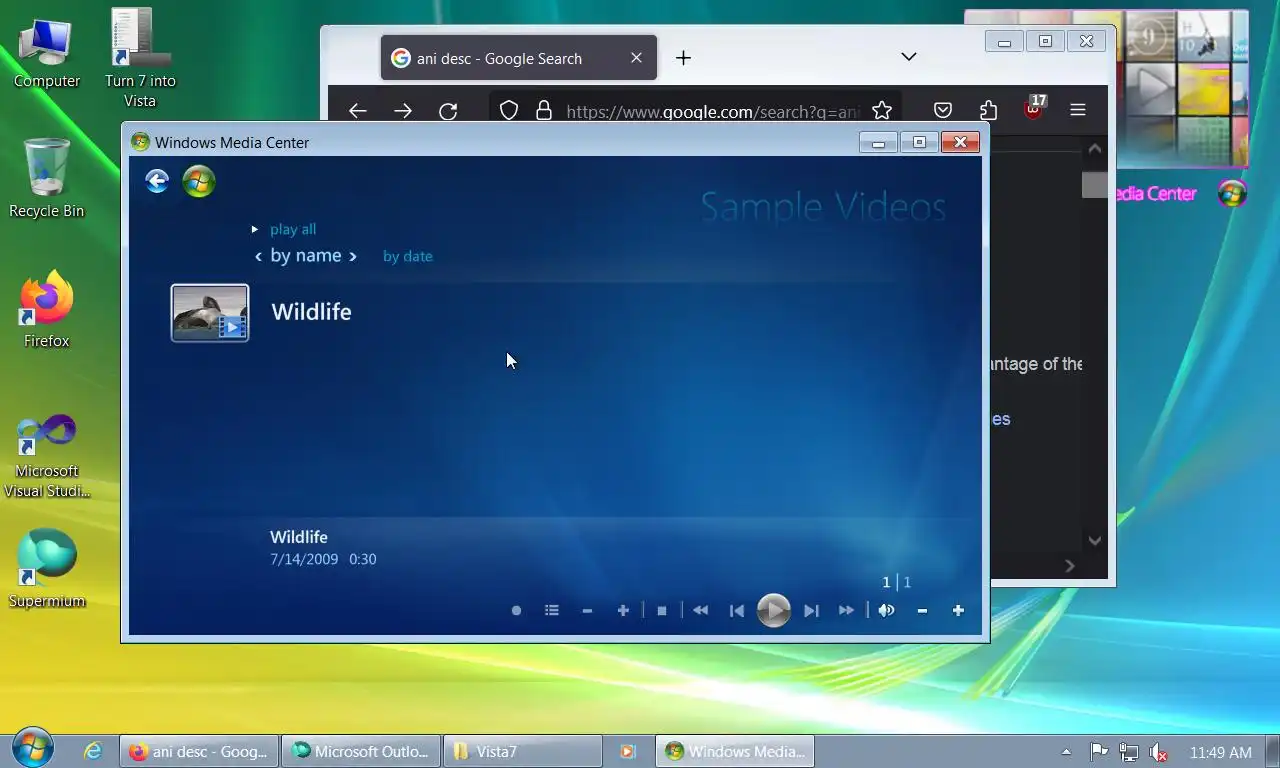The height and width of the screenshot is (768, 1280).
Task: Click the Firefox tracking protection shield icon
Action: [509, 111]
